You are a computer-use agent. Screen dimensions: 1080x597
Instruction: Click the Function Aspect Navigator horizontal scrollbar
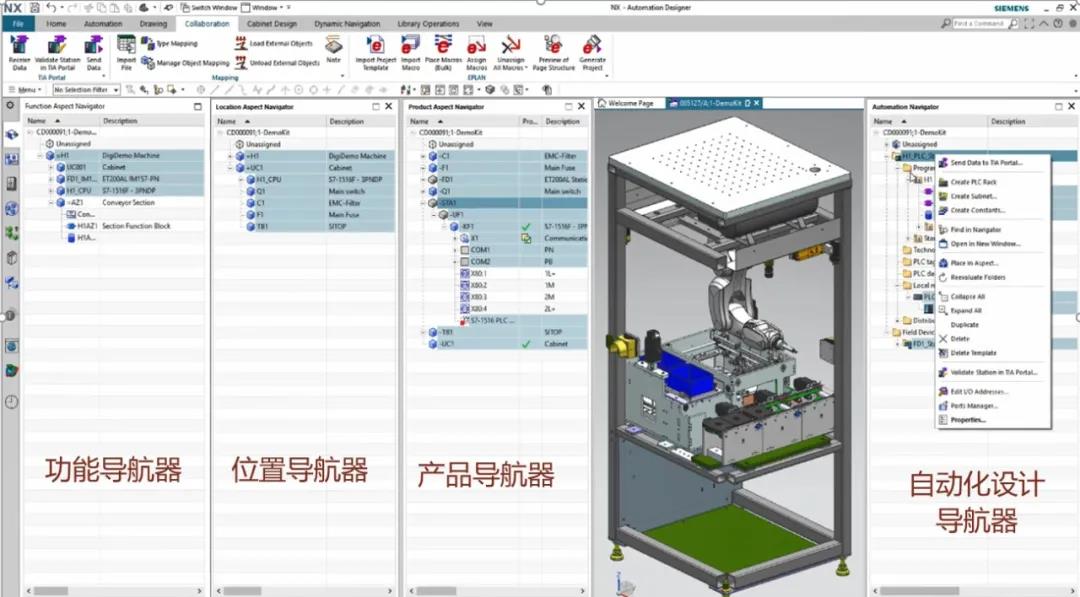click(x=113, y=591)
